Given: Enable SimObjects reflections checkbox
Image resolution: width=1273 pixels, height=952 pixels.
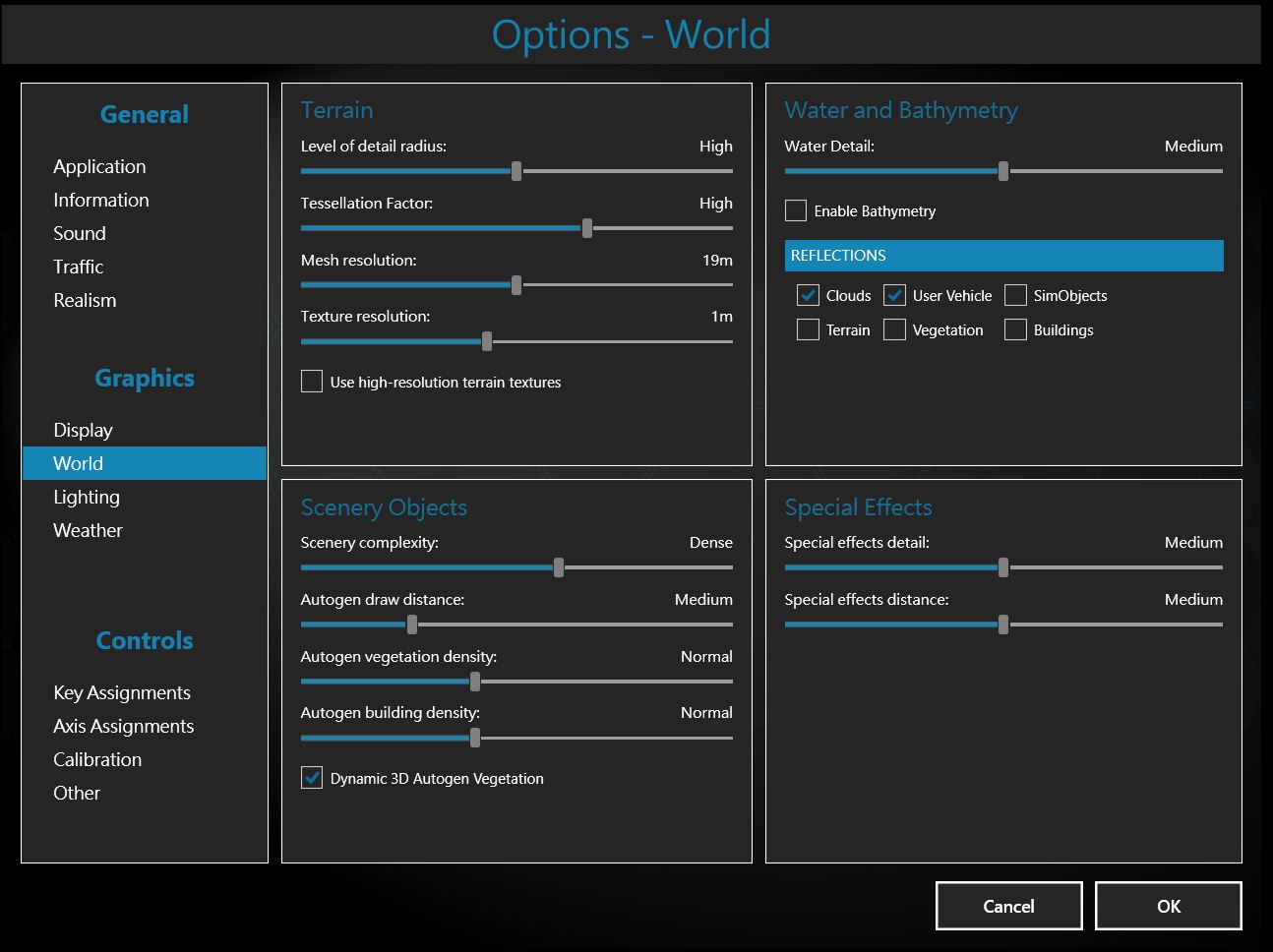Looking at the screenshot, I should pos(1015,296).
